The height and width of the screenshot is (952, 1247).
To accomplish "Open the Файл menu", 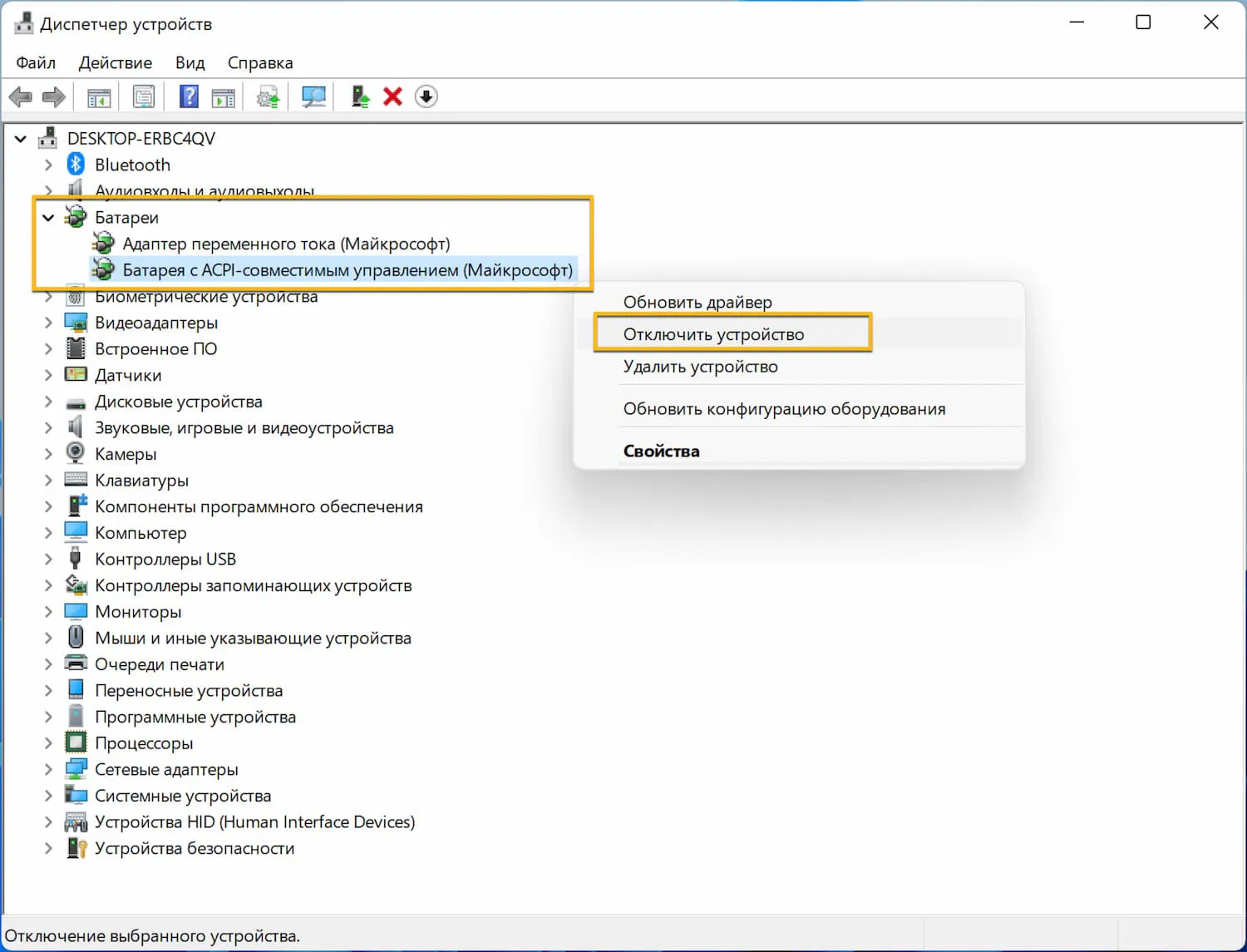I will point(36,62).
